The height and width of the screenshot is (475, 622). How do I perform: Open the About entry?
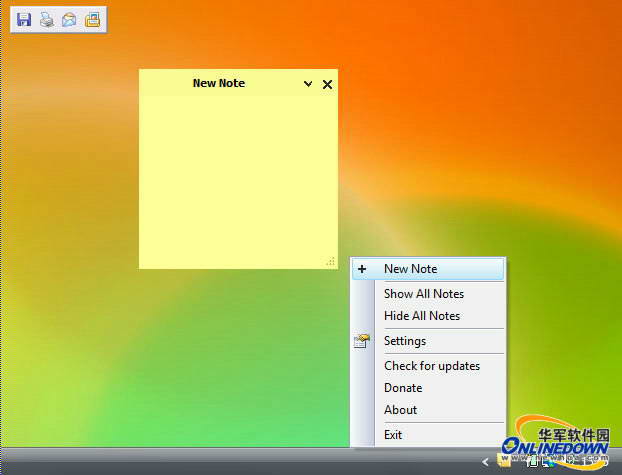428,410
